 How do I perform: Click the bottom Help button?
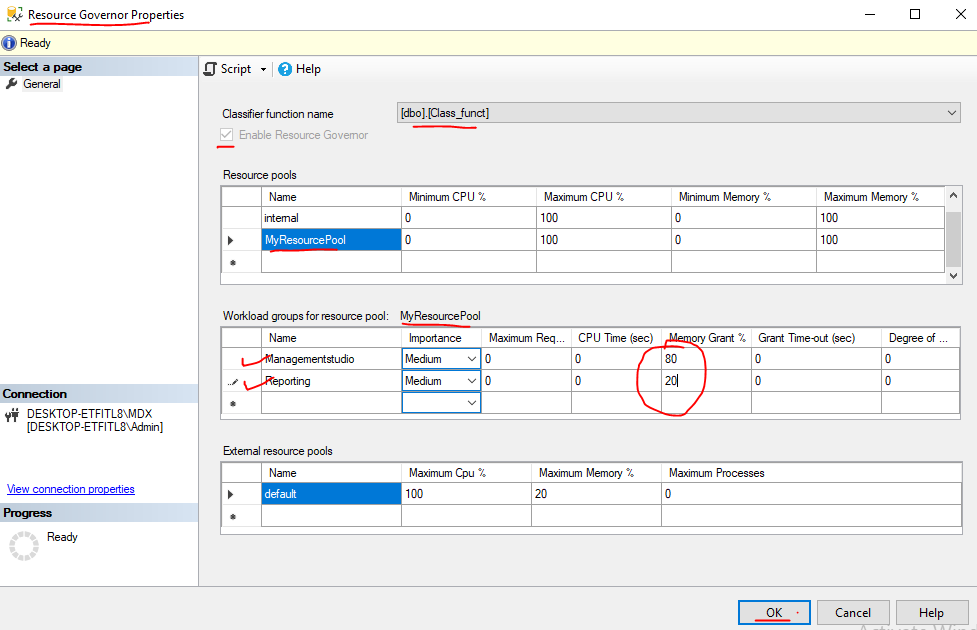pos(931,613)
